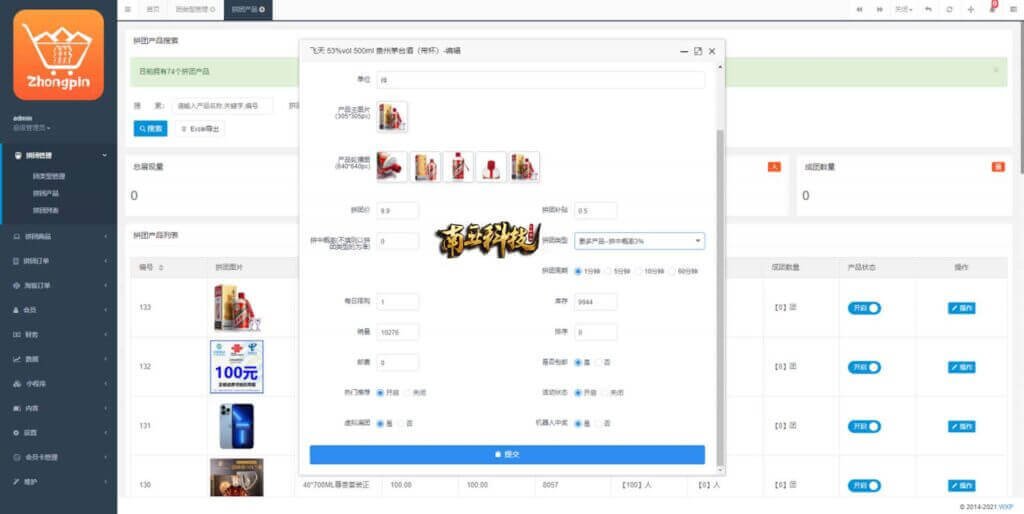Click the back arrow icon in top toolbar
This screenshot has width=1024, height=514.
coord(928,9)
